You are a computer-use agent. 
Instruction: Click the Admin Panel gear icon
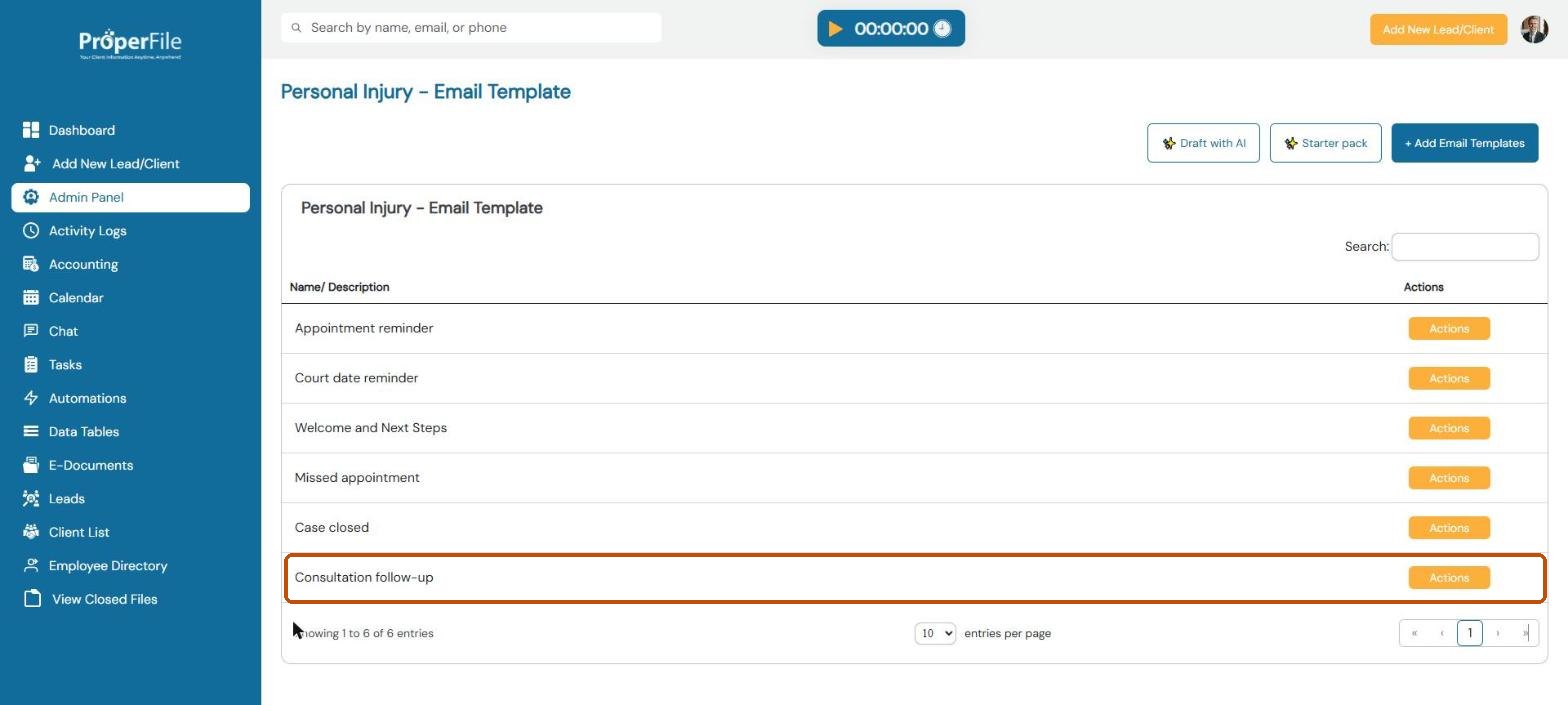click(31, 197)
